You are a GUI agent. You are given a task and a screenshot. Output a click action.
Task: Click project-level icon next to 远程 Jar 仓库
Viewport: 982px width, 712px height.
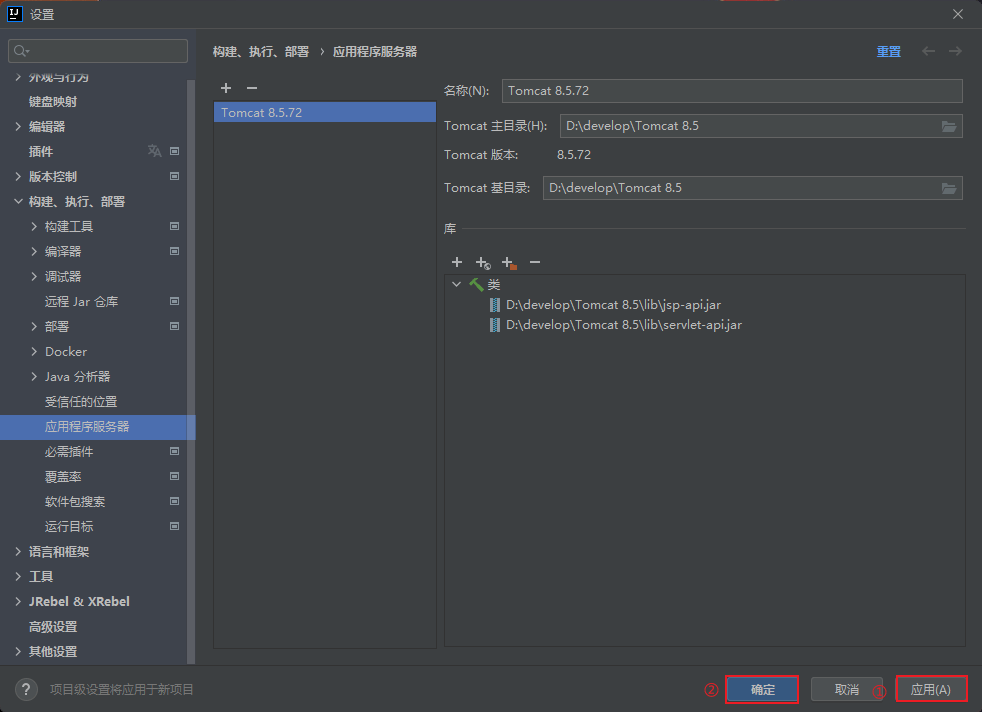[175, 301]
